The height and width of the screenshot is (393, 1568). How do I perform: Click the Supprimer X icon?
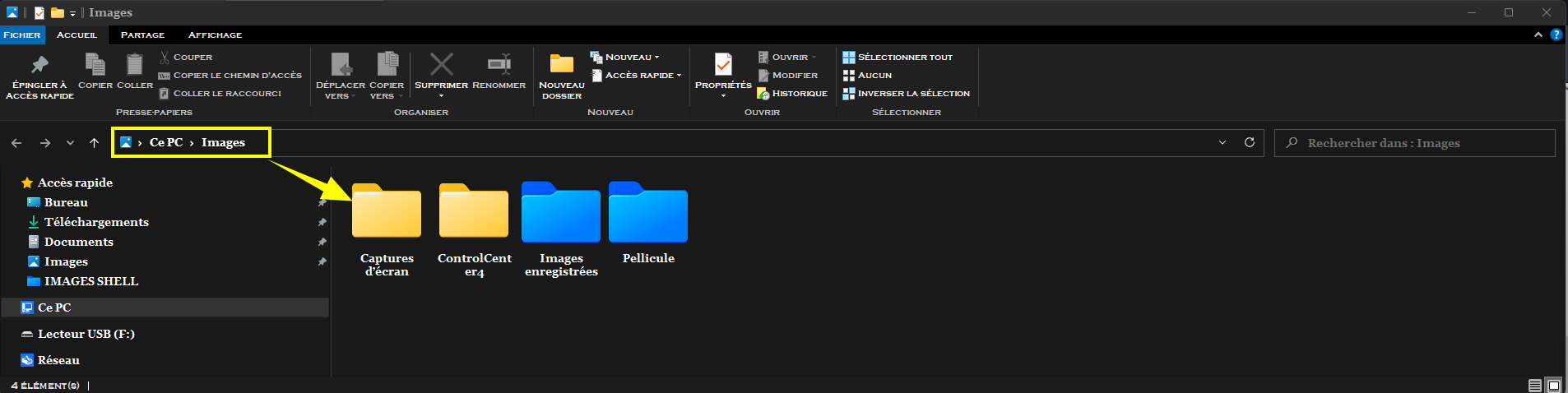click(442, 64)
